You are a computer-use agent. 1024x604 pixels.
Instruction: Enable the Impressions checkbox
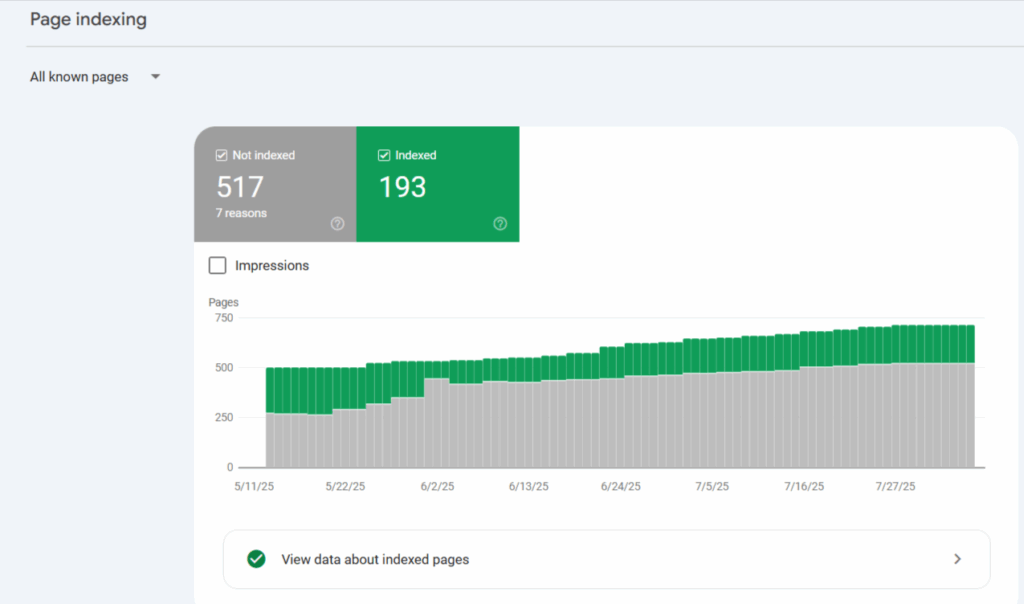click(x=217, y=266)
